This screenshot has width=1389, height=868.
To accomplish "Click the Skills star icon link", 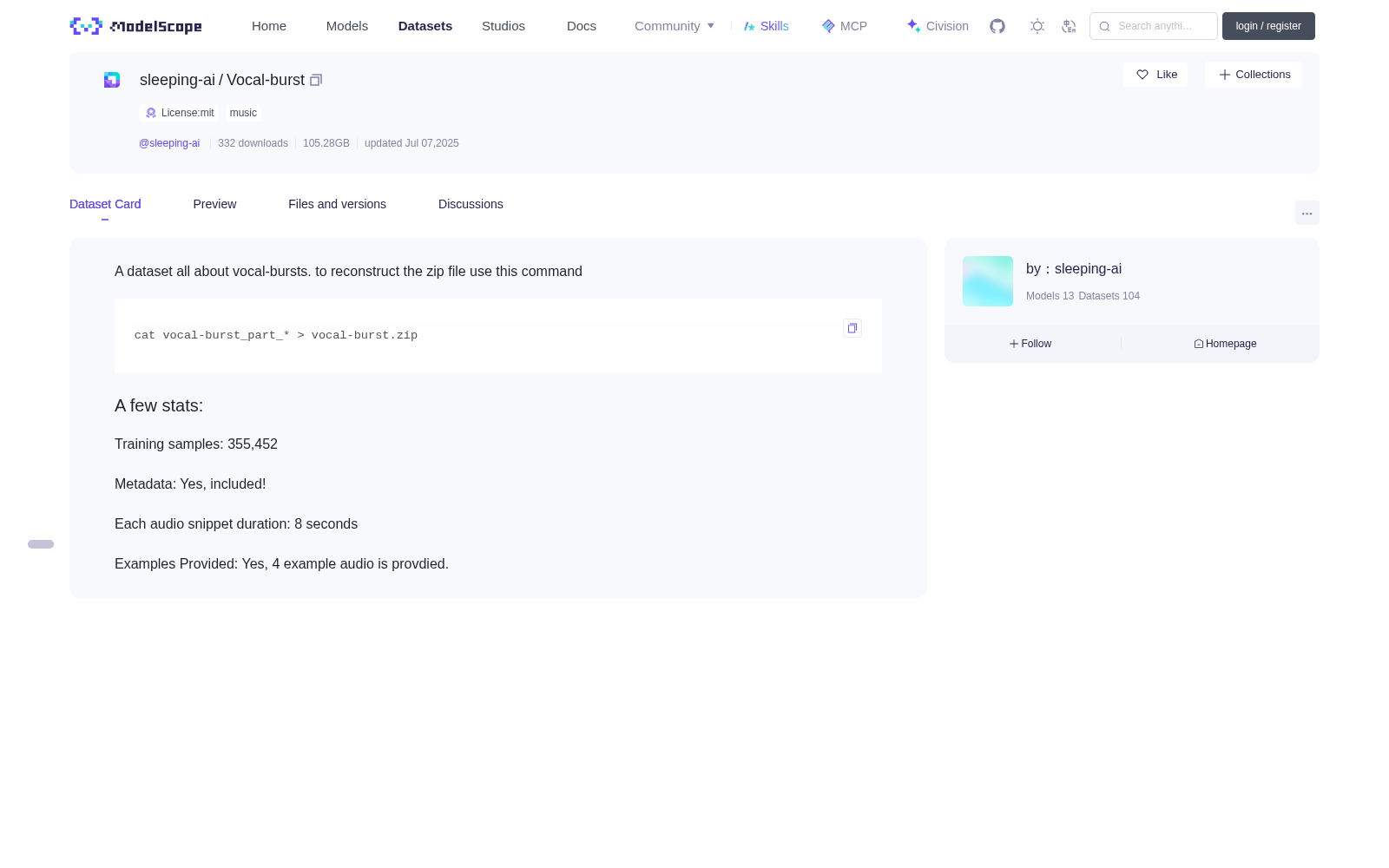I will coord(766,26).
